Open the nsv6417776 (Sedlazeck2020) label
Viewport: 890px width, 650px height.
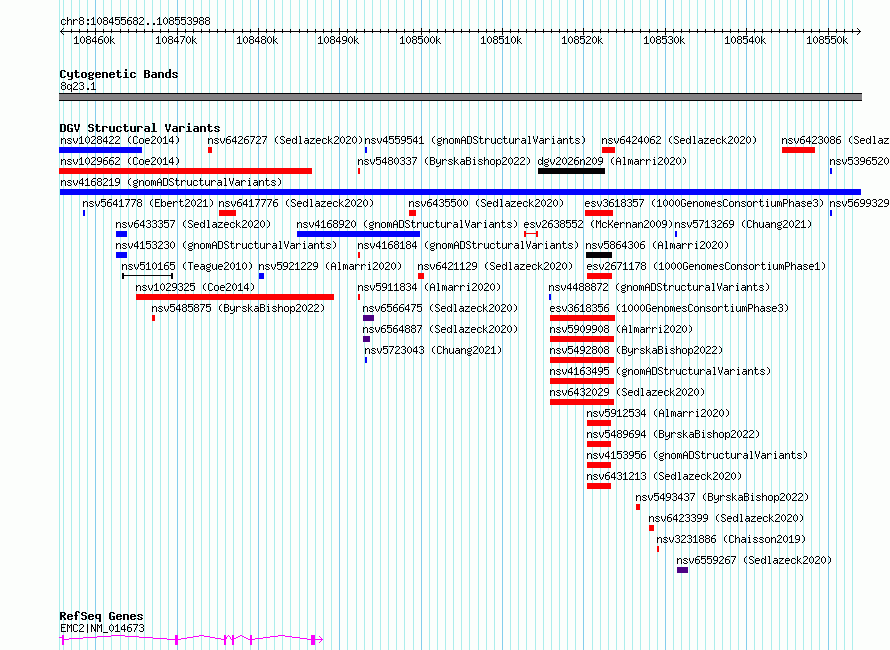point(296,203)
